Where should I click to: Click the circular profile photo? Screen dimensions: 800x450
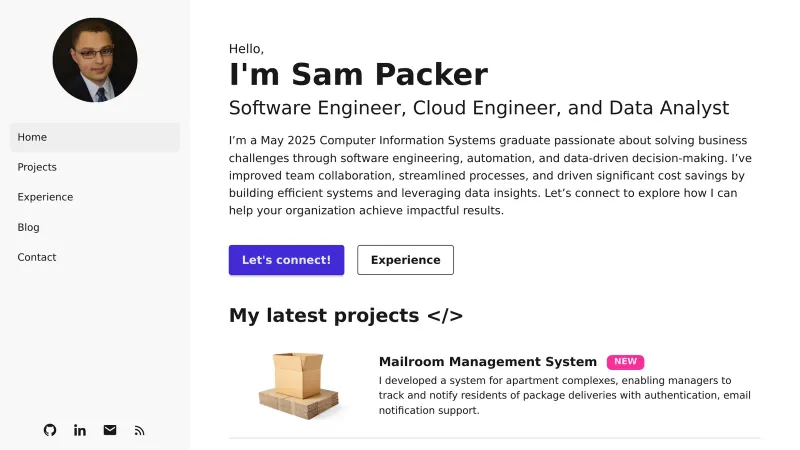[x=95, y=60]
